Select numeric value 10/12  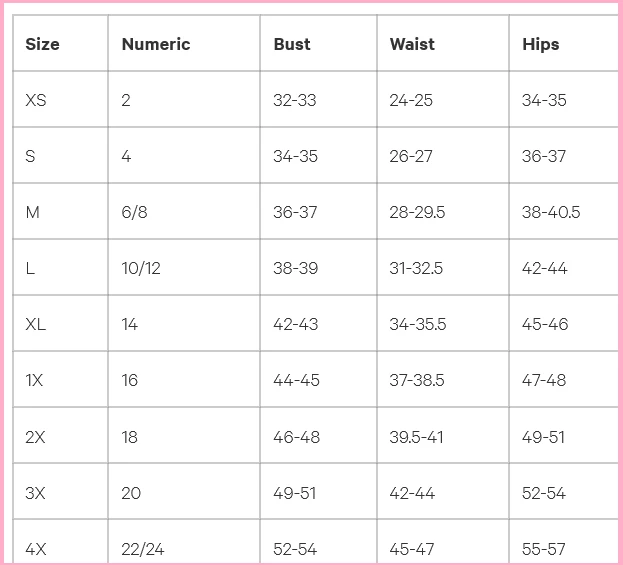click(x=139, y=268)
